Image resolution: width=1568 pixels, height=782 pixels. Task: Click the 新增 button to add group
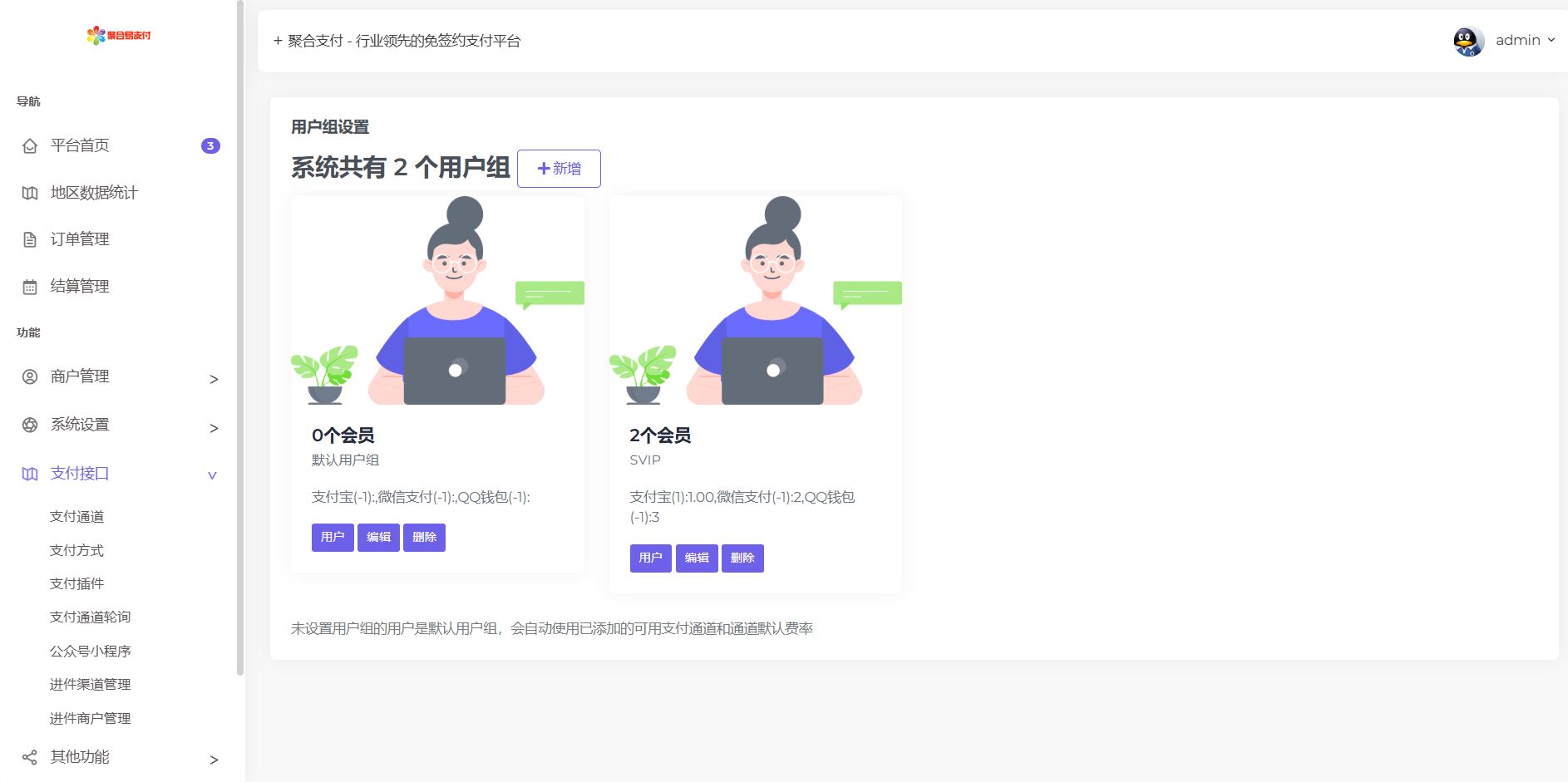click(558, 168)
